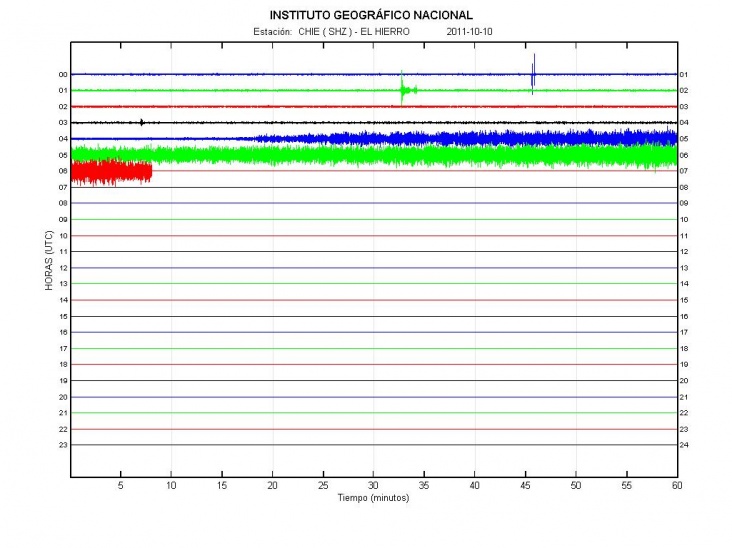This screenshot has width=732, height=548.
Task: Select the left-side hour label 00
Action: tap(62, 75)
